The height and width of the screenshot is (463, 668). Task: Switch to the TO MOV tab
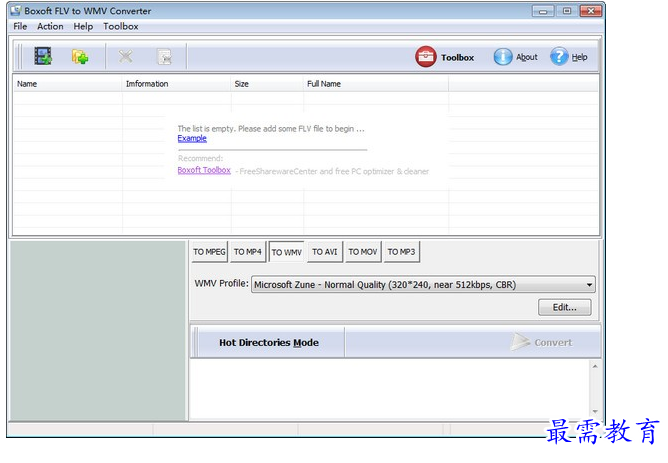[x=363, y=252]
